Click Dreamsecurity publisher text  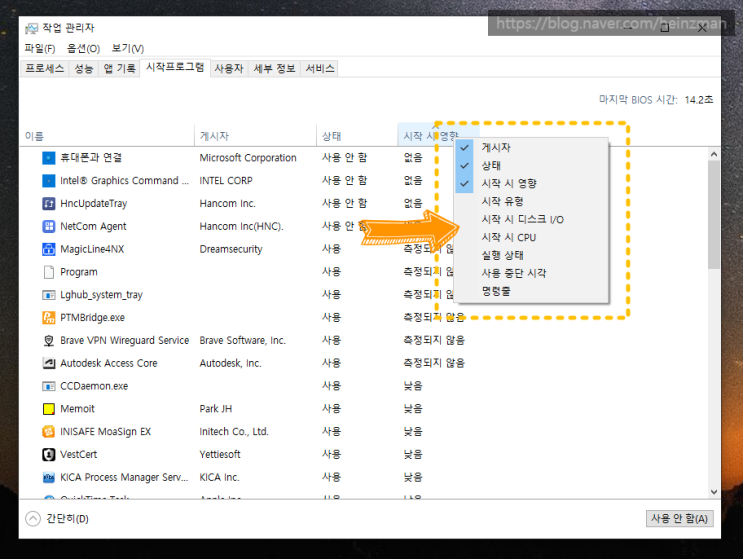click(231, 249)
